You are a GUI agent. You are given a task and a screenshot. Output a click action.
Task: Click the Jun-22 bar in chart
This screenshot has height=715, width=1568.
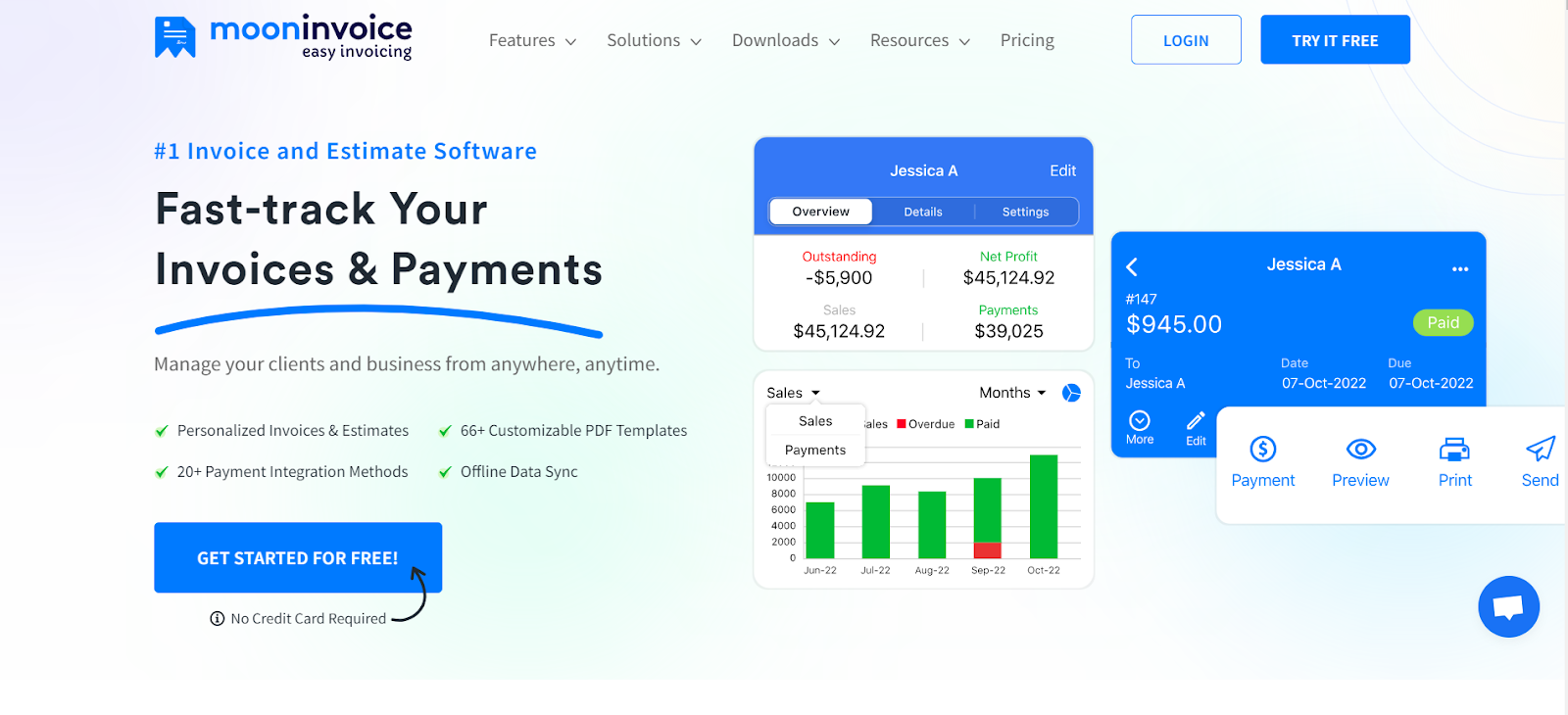pyautogui.click(x=820, y=530)
